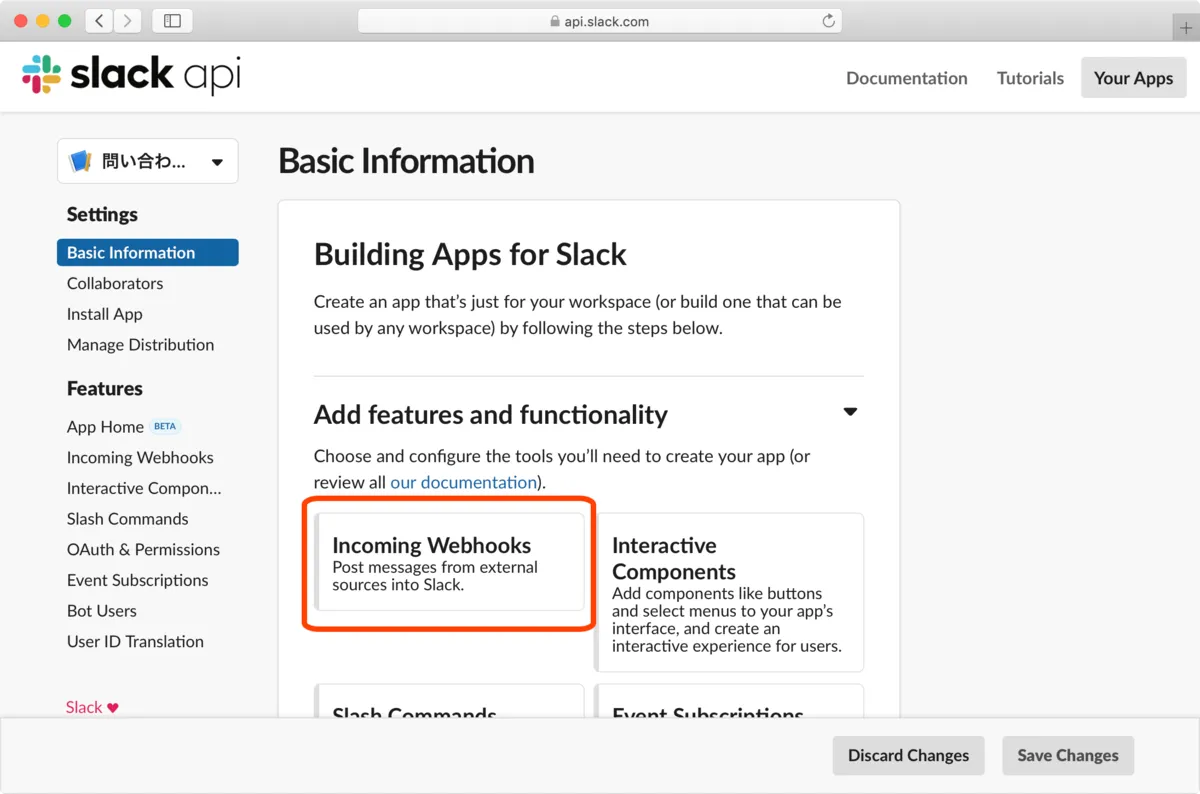Open OAuth & Permissions page

(x=143, y=549)
